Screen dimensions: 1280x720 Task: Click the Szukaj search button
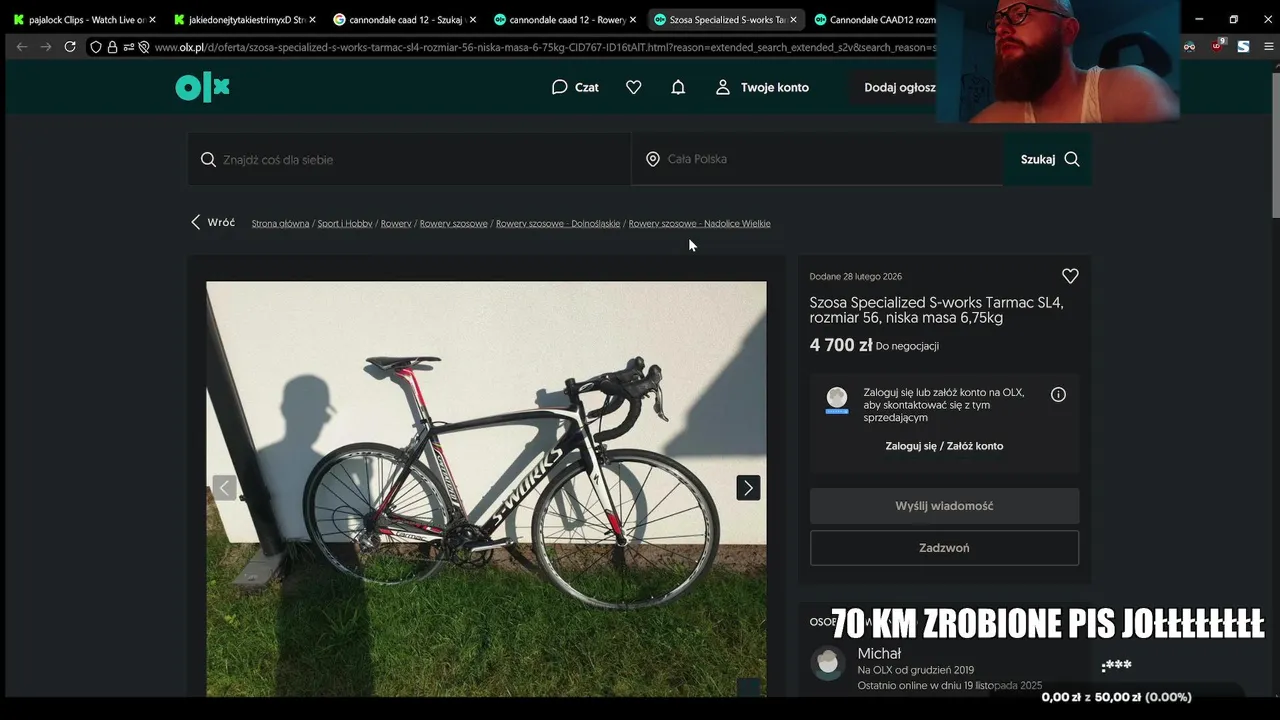click(x=1048, y=159)
